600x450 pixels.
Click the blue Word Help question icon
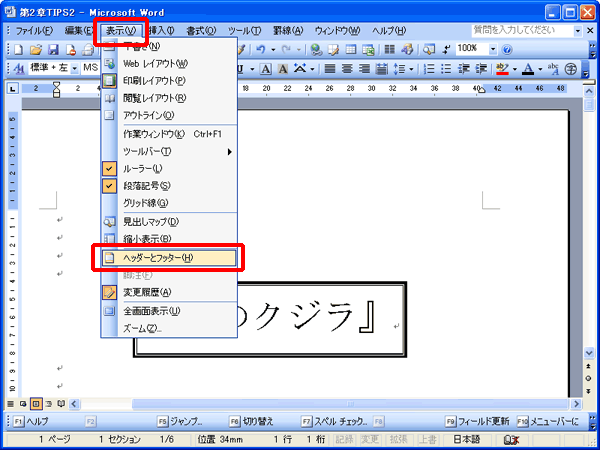(507, 49)
